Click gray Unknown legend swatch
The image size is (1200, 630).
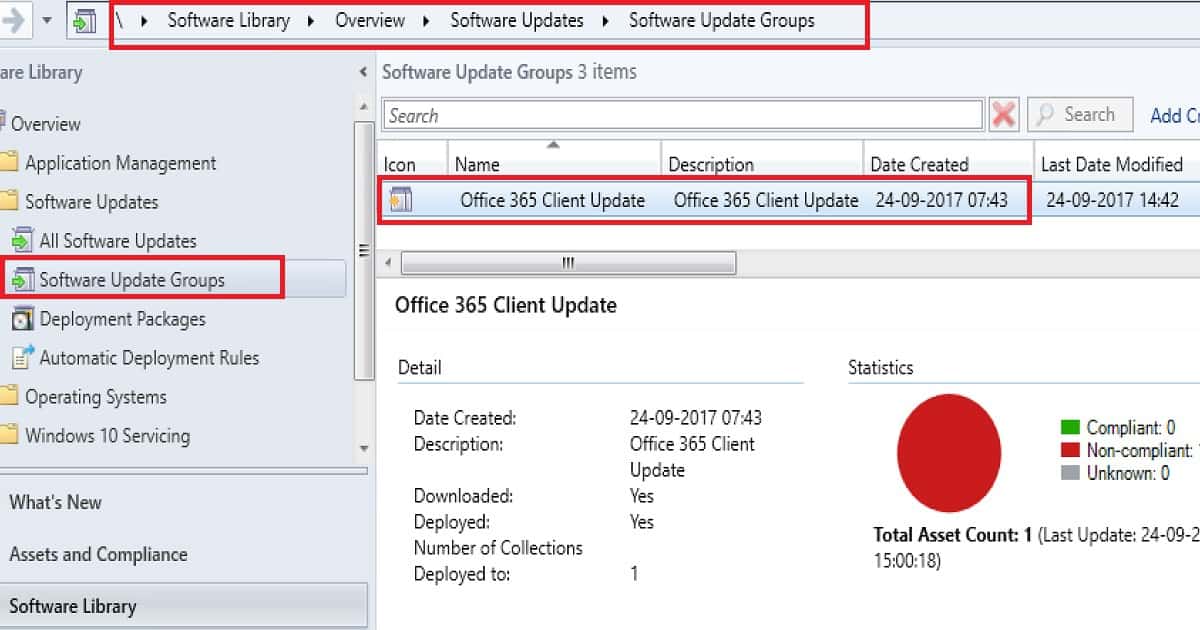coord(1070,474)
